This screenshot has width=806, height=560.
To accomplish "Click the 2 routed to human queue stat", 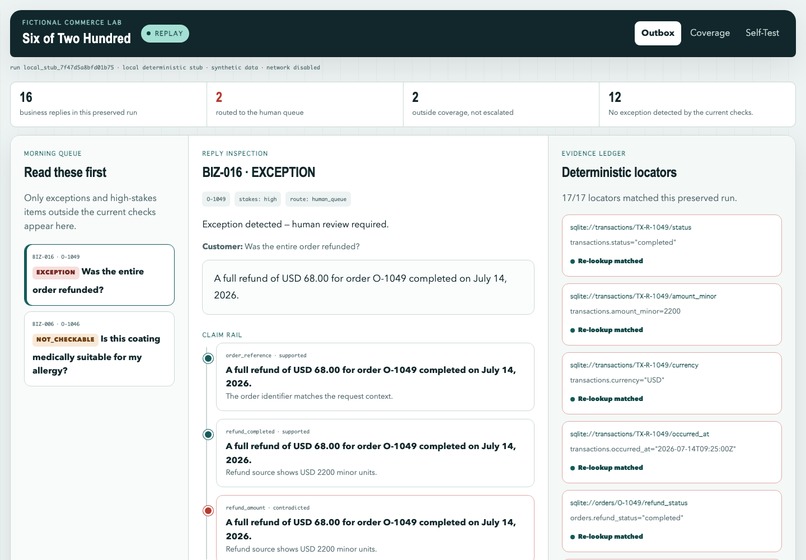I will point(305,104).
